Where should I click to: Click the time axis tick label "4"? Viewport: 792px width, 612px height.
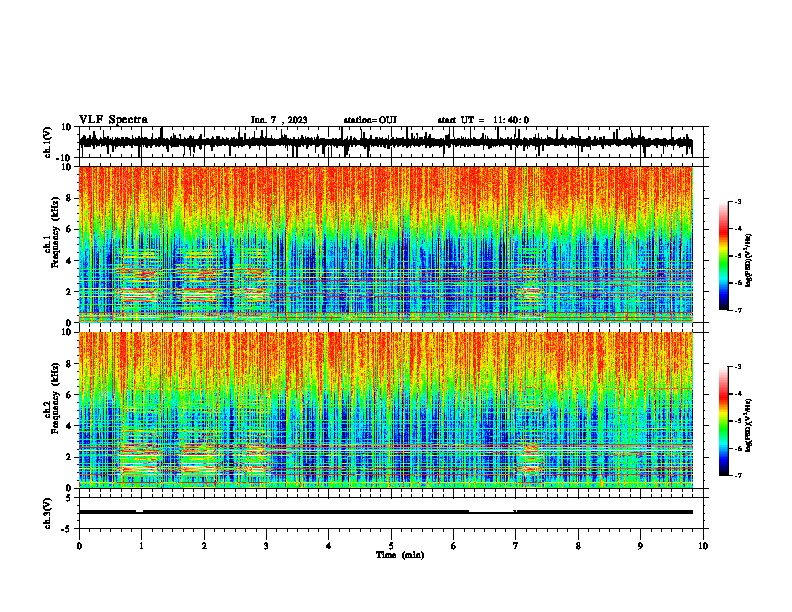(329, 546)
